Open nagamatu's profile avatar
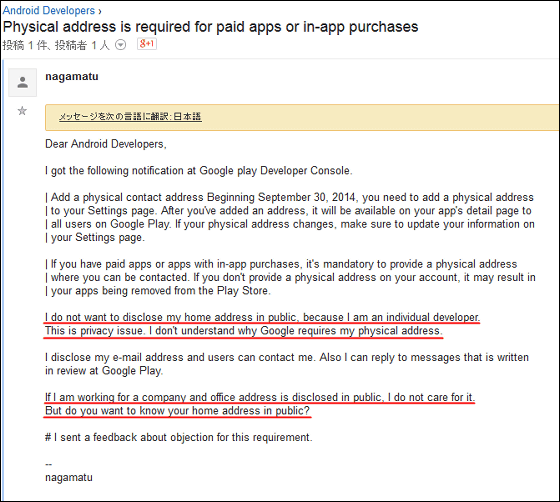This screenshot has width=560, height=502. 22,82
